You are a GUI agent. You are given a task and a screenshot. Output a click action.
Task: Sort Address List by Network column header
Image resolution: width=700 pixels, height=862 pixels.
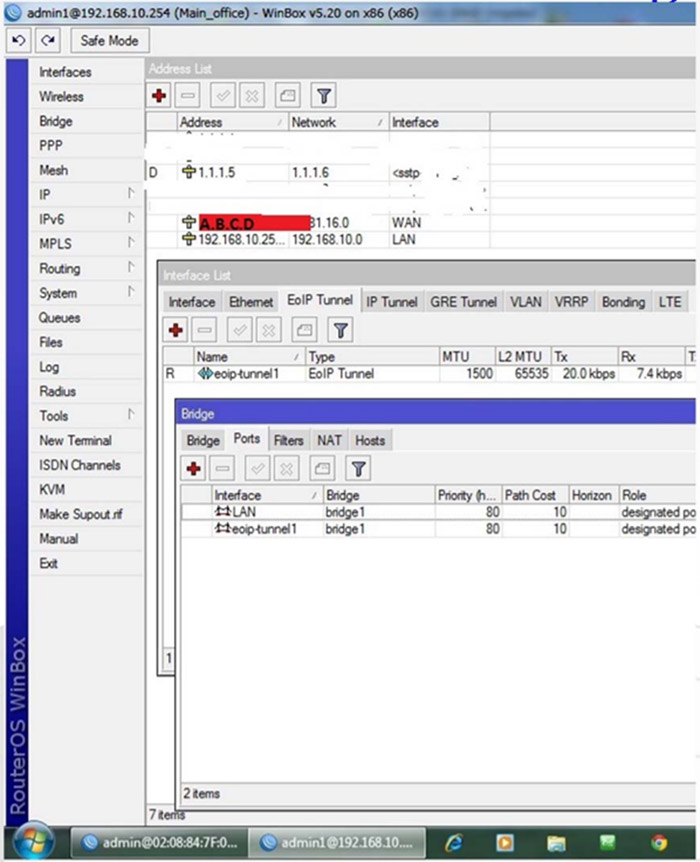coord(338,122)
